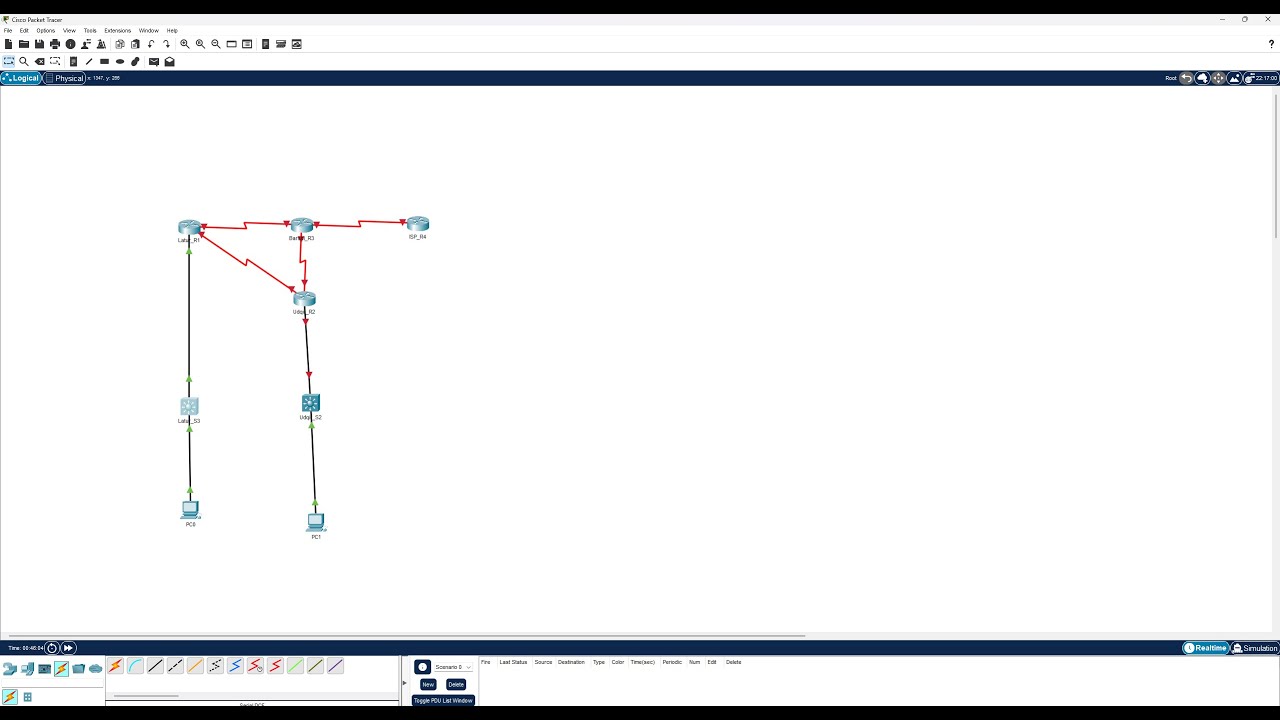Screen dimensions: 1280x720
Task: Select Network Devices category
Action: click(x=10, y=669)
